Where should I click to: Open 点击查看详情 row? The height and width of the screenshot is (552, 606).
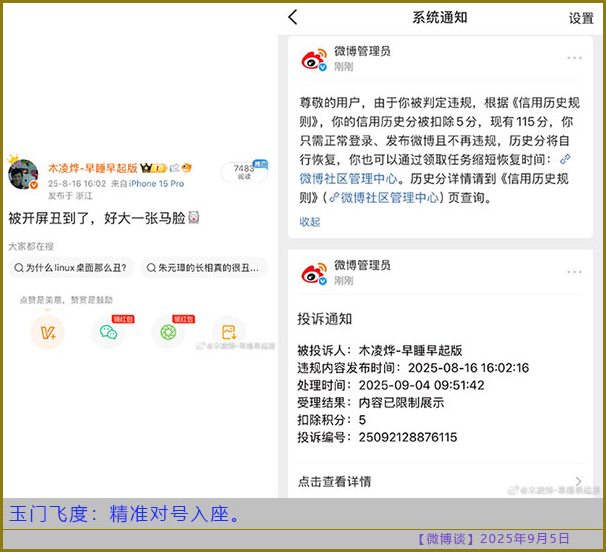click(440, 481)
